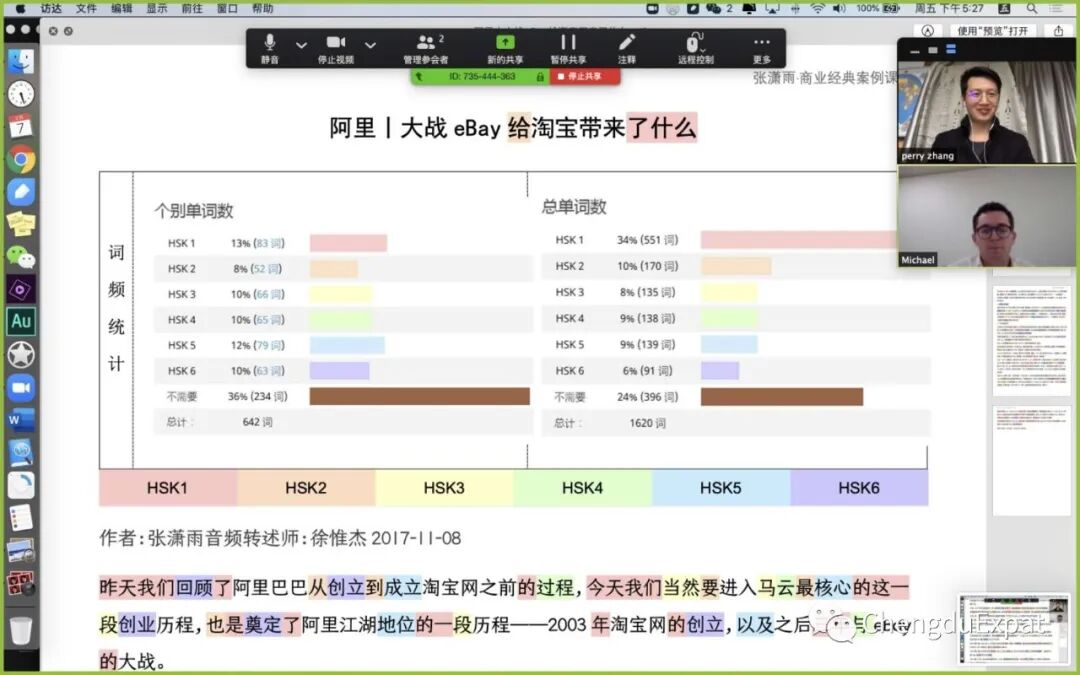The image size is (1080, 675).
Task: Click the red 停止共享 button
Action: pyautogui.click(x=585, y=76)
